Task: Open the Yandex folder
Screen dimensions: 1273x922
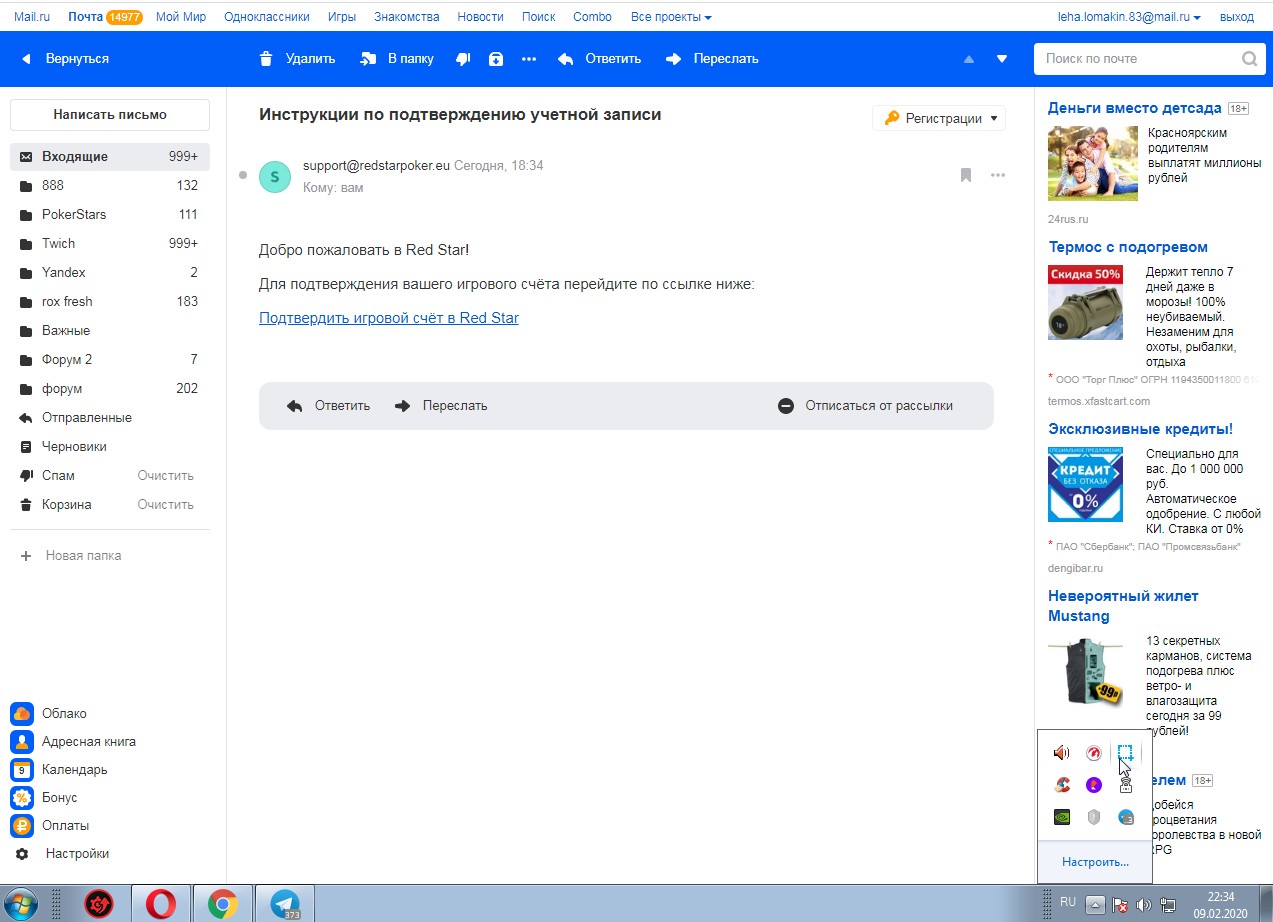Action: pos(110,273)
